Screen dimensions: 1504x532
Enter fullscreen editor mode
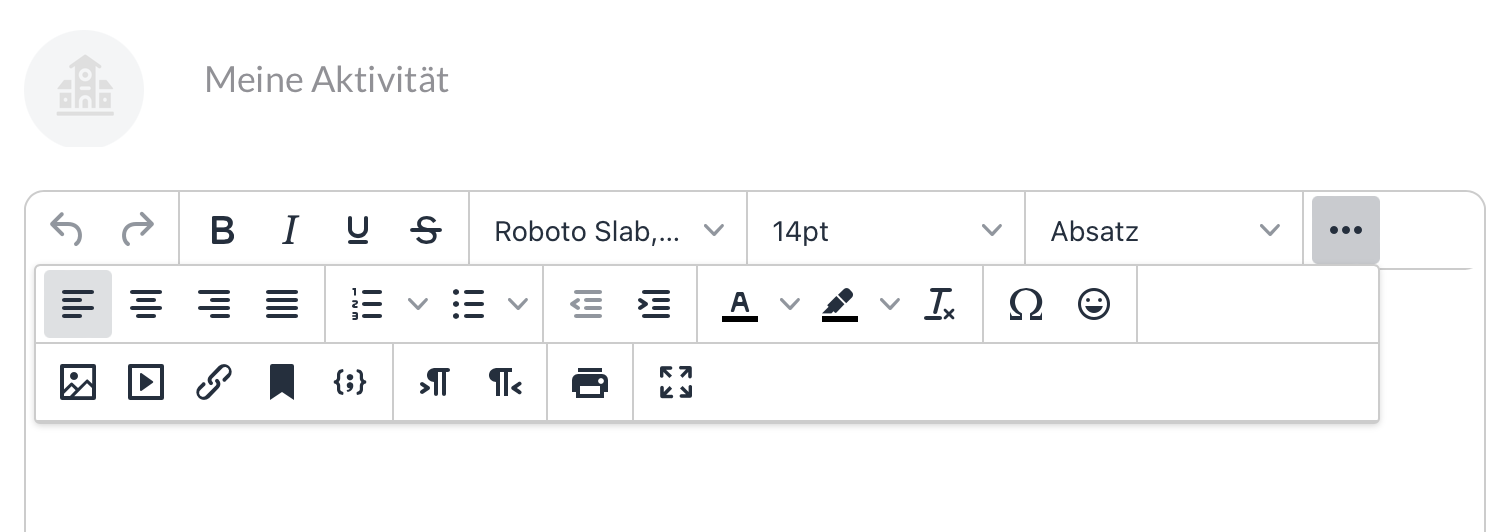coord(676,383)
